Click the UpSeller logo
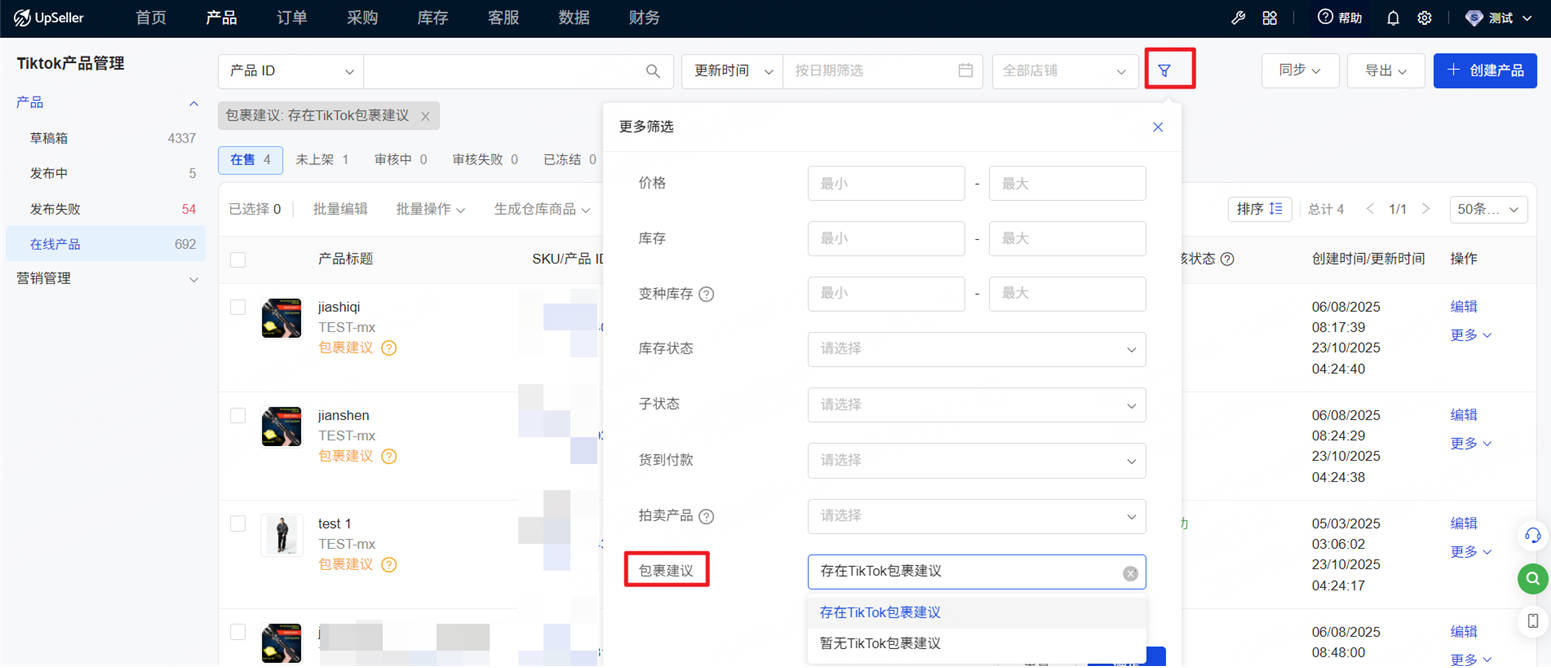The image size is (1551, 668). pyautogui.click(x=49, y=18)
